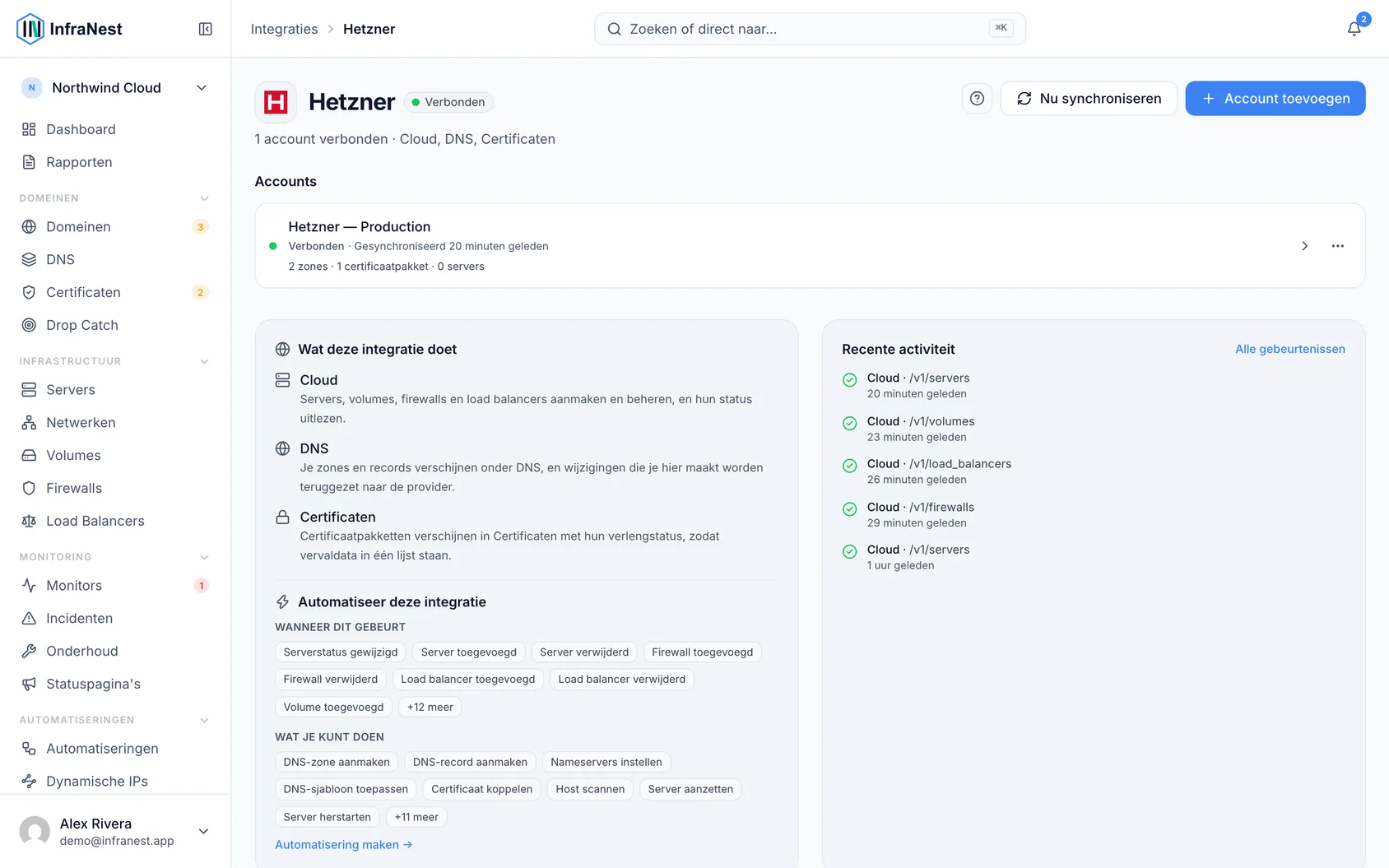Choose the Firewall toegevoegd trigger chip
Viewport: 1389px width, 868px height.
703,652
